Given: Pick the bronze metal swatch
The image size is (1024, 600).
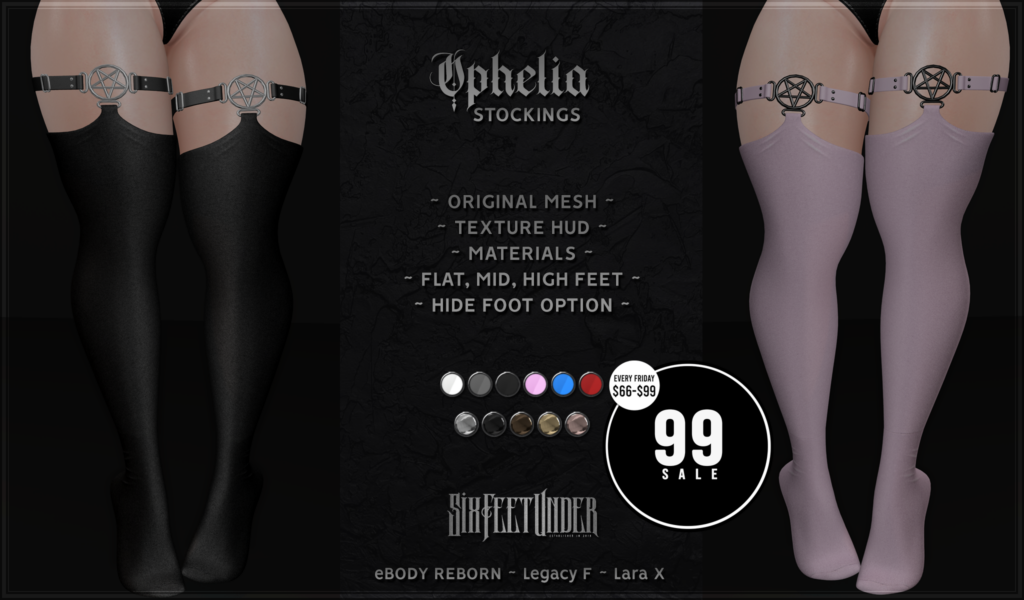Looking at the screenshot, I should coord(521,424).
